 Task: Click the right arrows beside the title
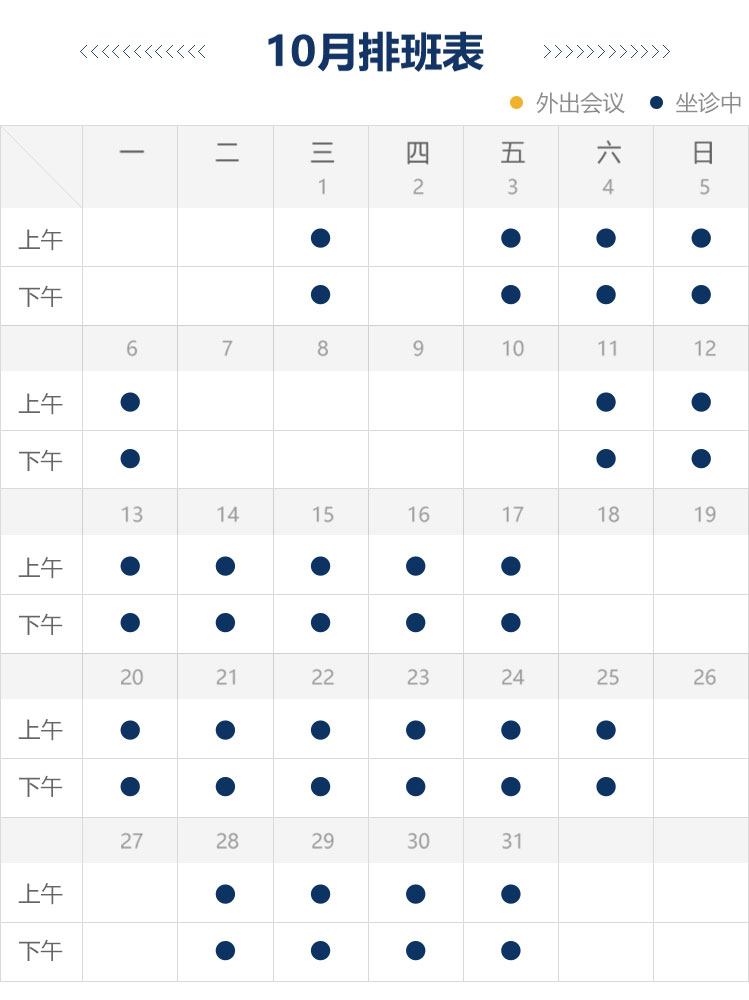coord(606,52)
